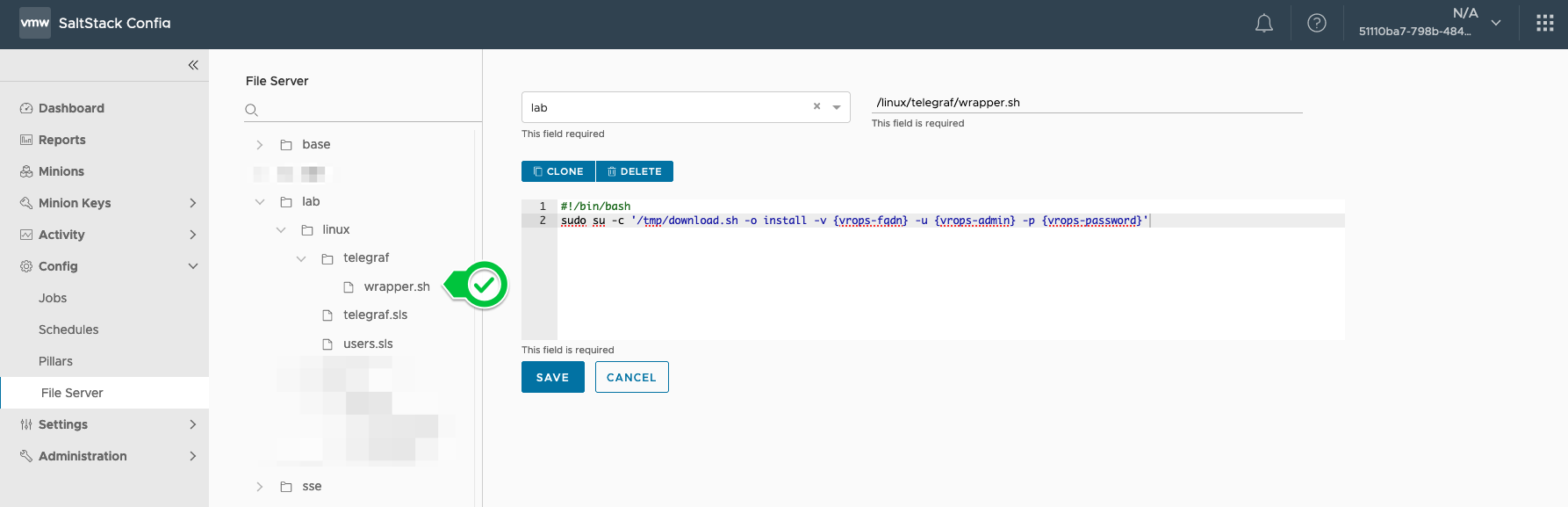Collapse the telegraf folder
Viewport: 1568px width, 507px height.
click(x=301, y=258)
